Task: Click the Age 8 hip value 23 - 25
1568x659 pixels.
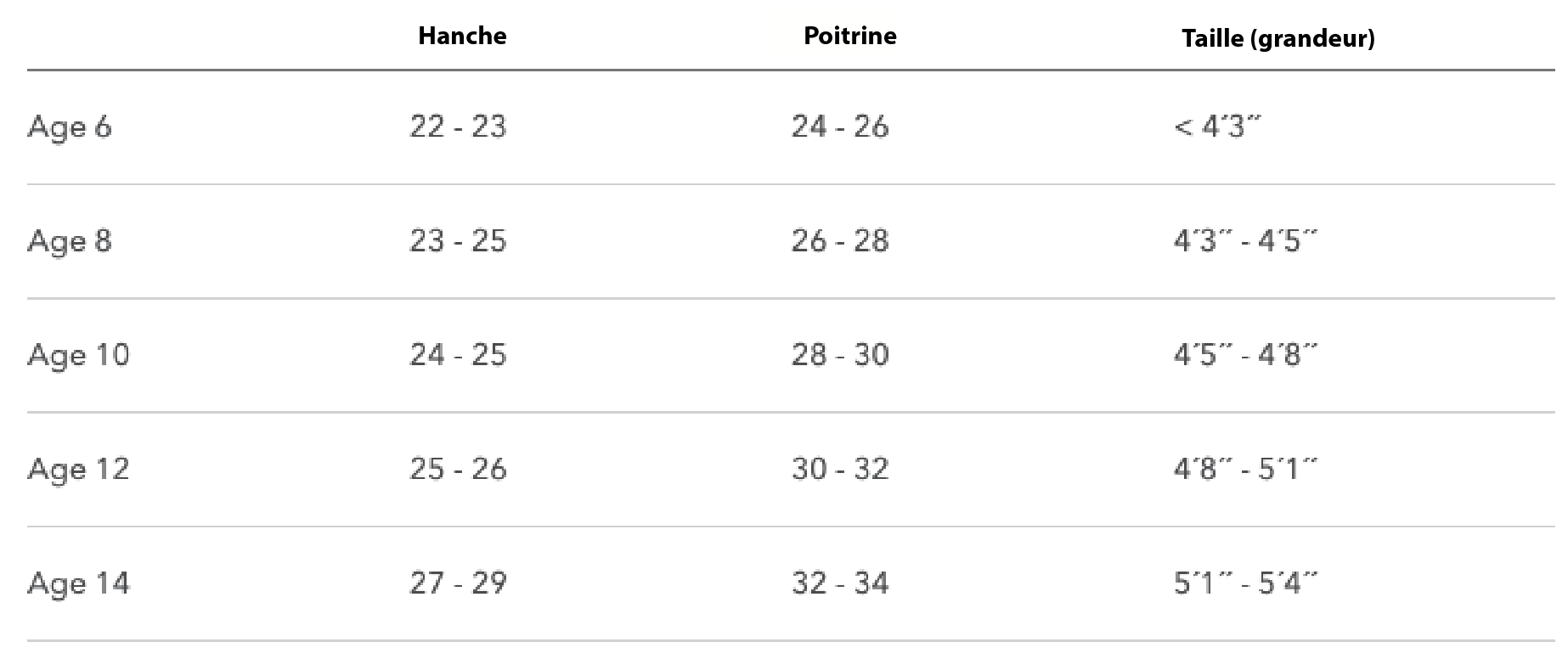Action: pyautogui.click(x=458, y=241)
